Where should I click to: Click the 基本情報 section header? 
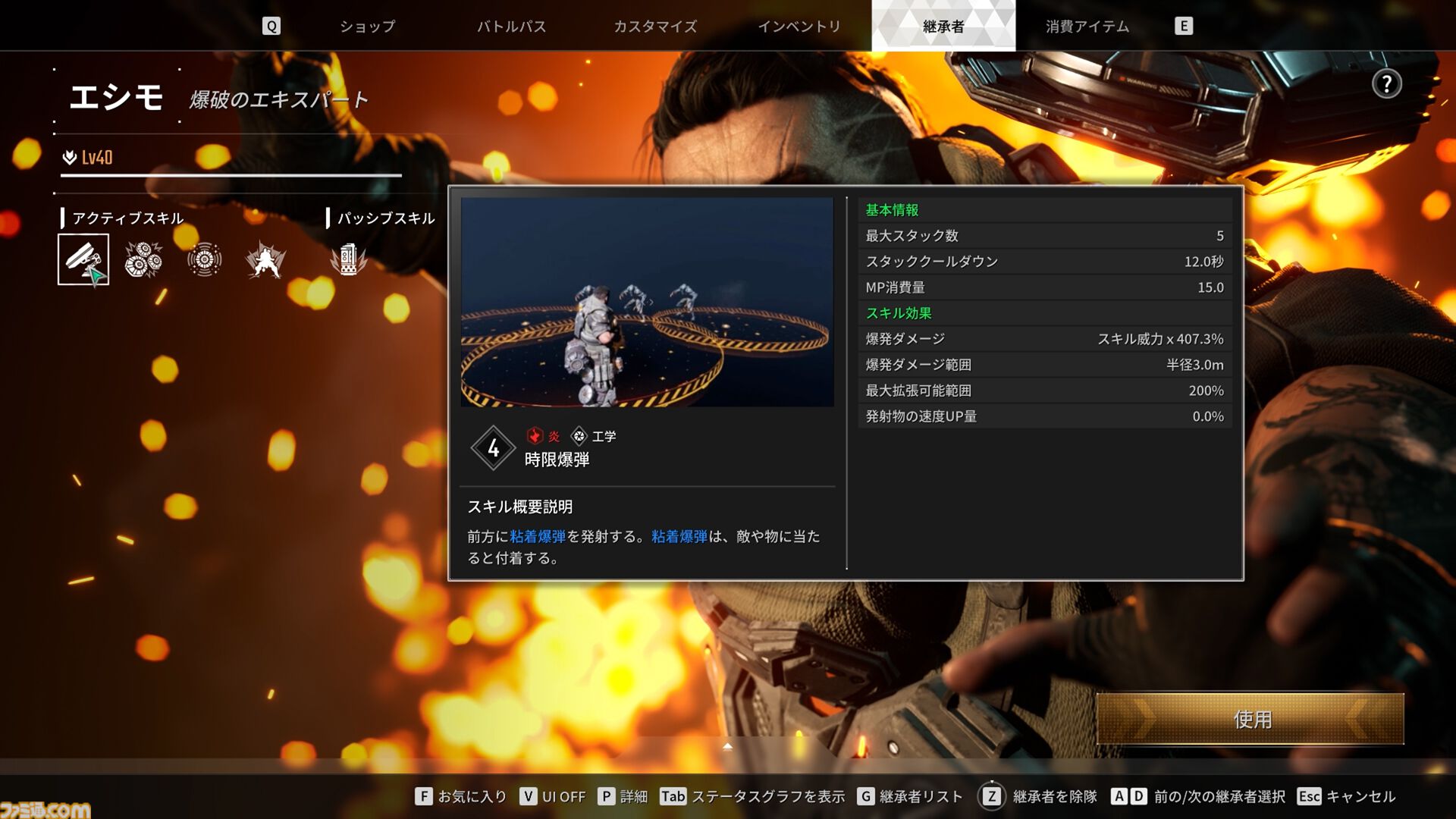coord(892,210)
